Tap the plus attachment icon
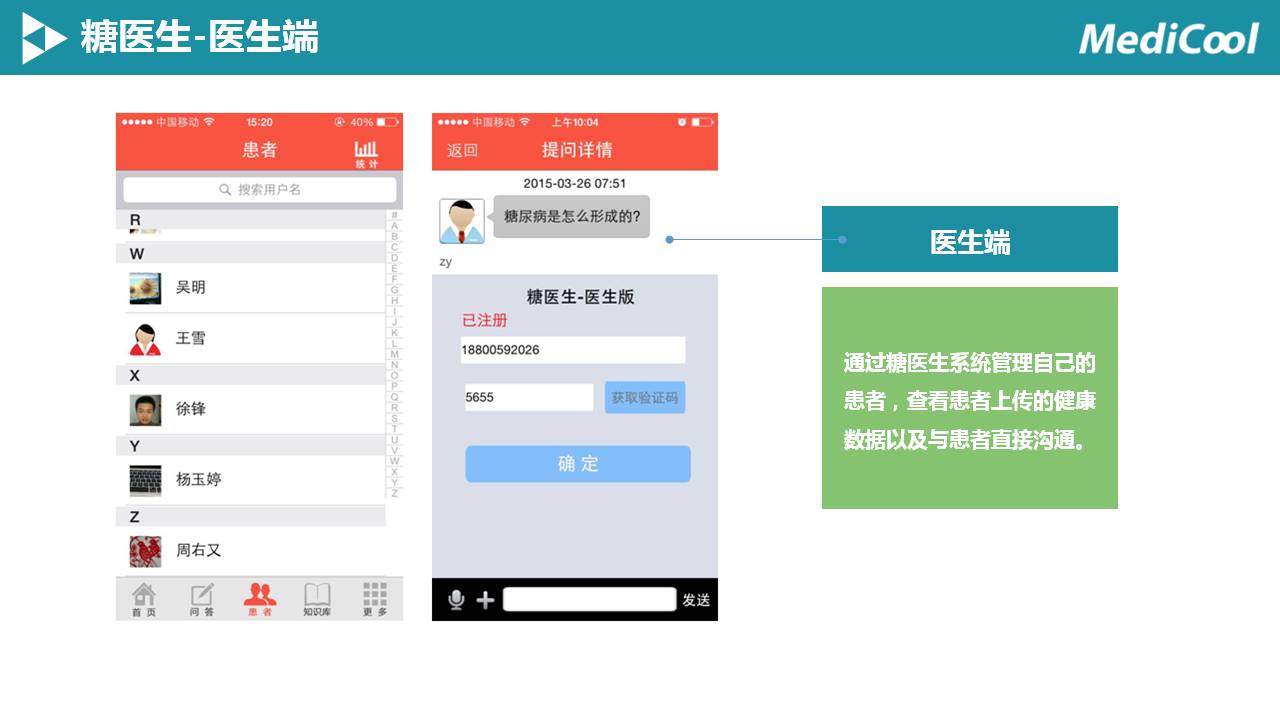 485,600
